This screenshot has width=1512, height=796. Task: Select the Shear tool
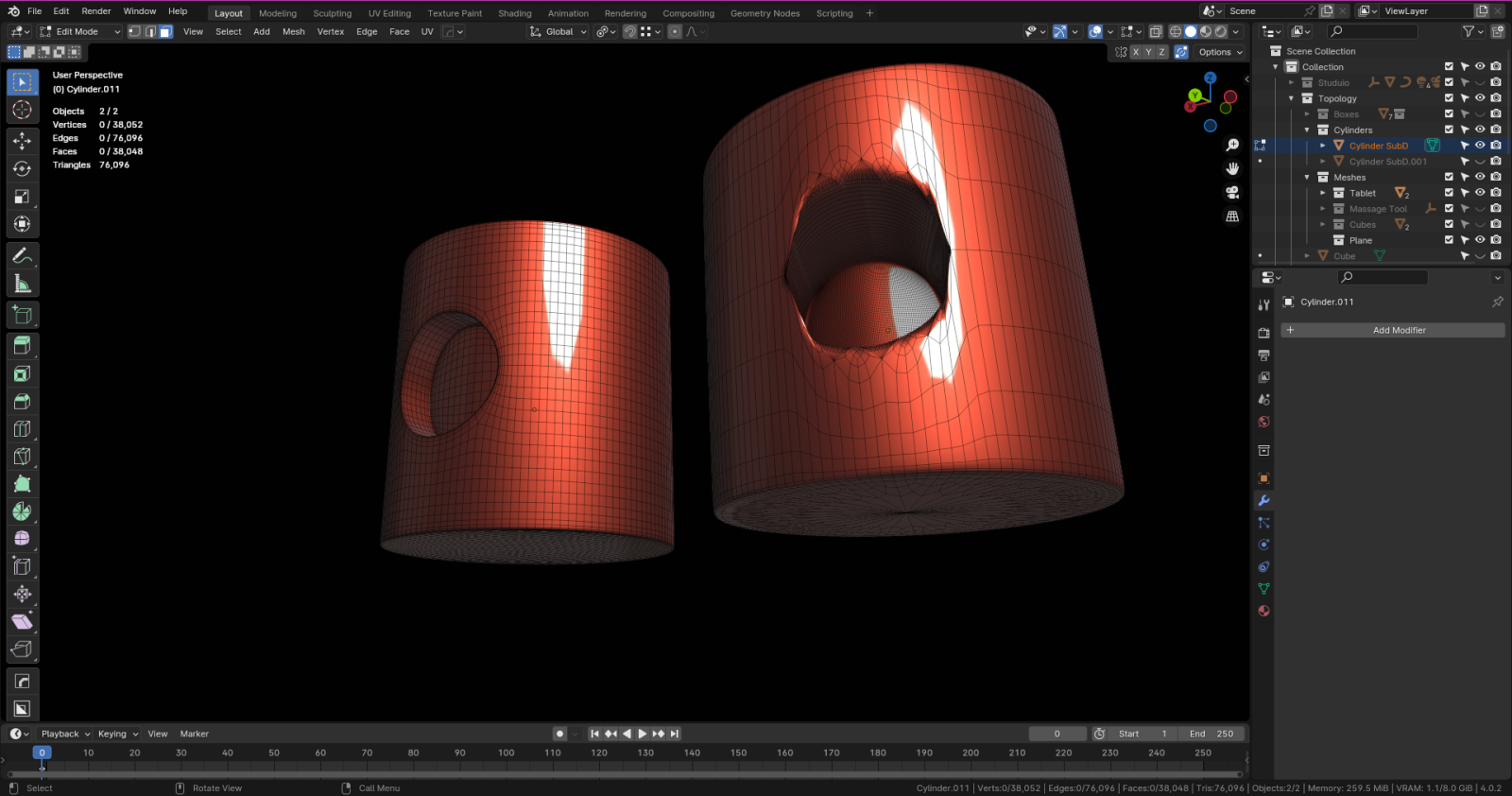click(23, 621)
